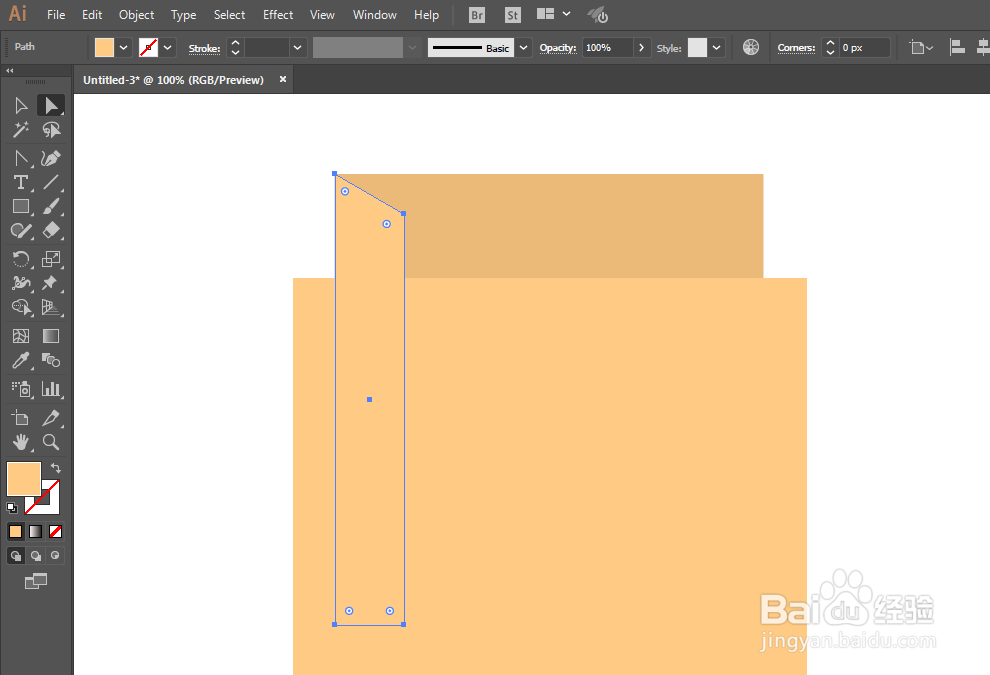Open the graphic Style dropdown
The height and width of the screenshot is (675, 990).
[716, 47]
